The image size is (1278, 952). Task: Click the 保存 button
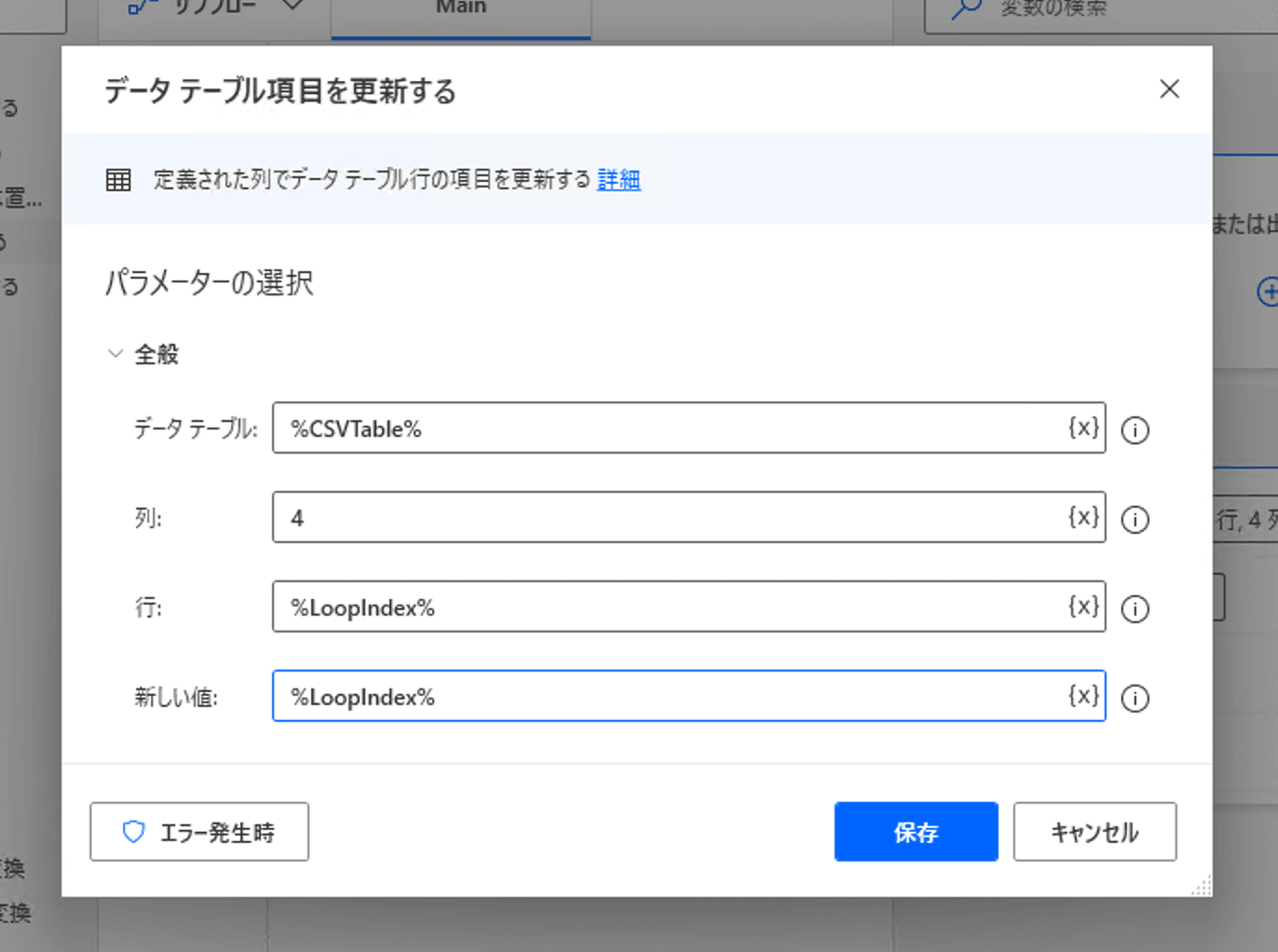point(916,832)
